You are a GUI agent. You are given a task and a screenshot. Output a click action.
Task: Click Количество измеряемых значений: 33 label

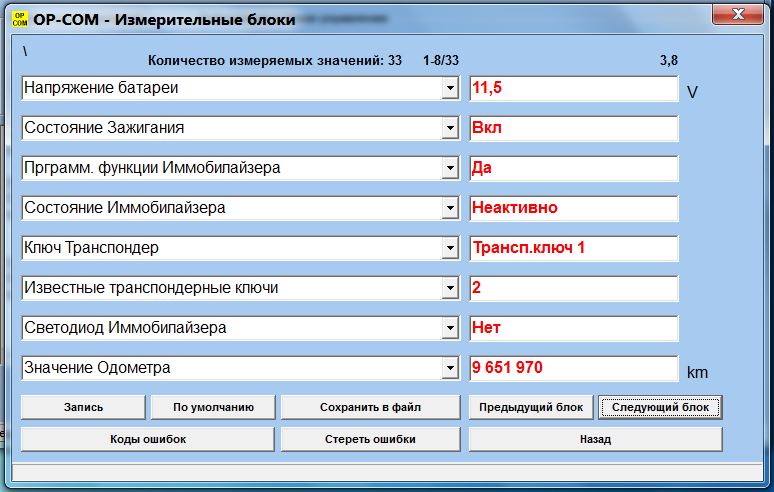275,61
